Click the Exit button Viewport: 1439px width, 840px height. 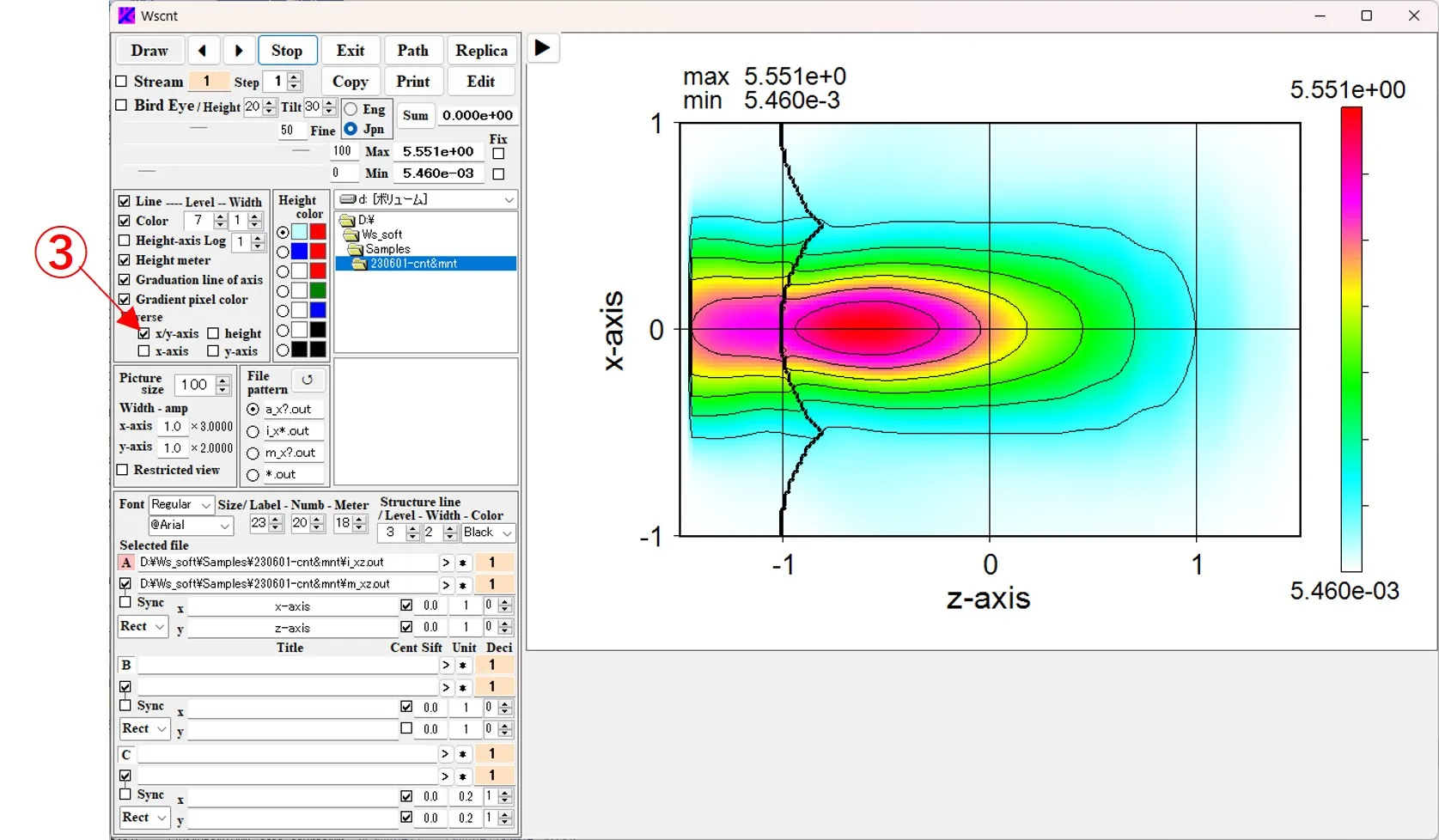click(351, 51)
